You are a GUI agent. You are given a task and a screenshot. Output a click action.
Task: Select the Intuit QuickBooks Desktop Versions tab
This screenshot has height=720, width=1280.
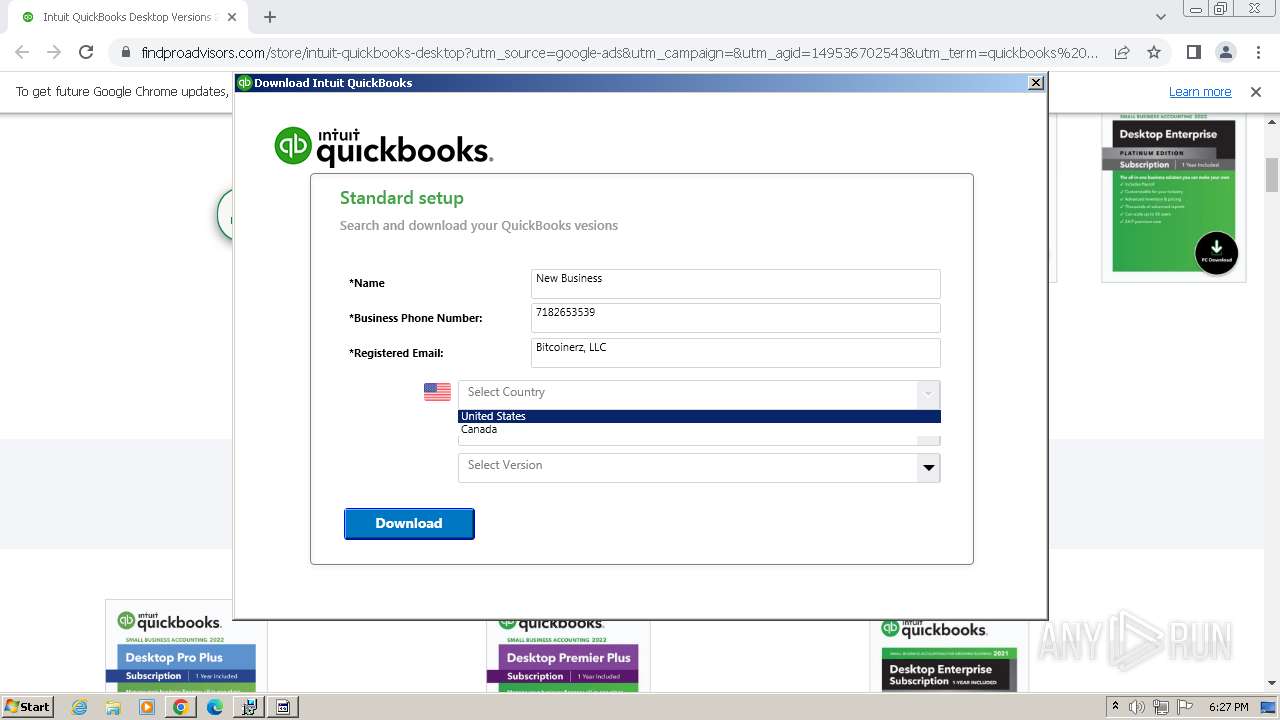[x=127, y=17]
